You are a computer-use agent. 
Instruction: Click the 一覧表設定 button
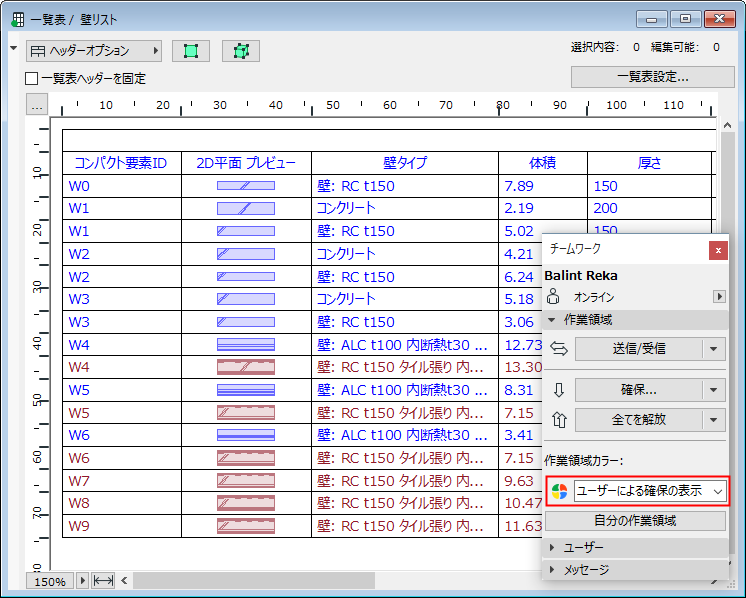point(653,77)
